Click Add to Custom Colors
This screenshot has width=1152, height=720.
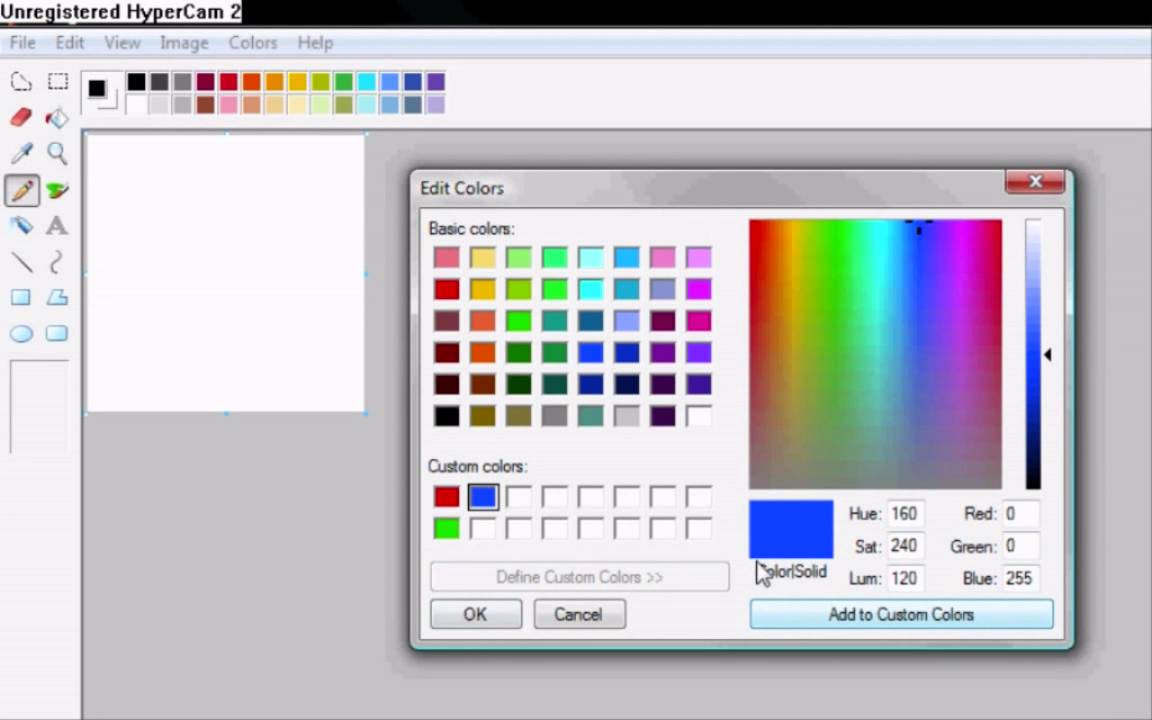point(901,614)
